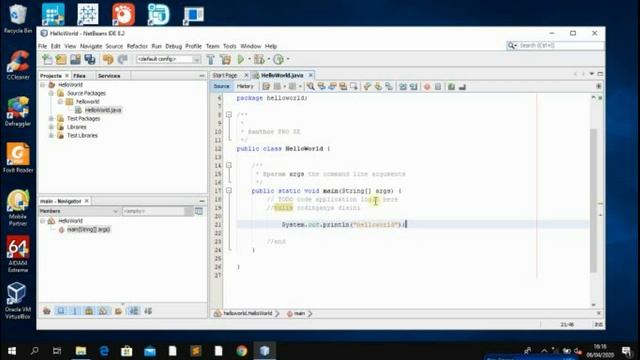Click the Uncomment editor toolbar icon
640x360 pixels.
pyautogui.click(x=462, y=87)
